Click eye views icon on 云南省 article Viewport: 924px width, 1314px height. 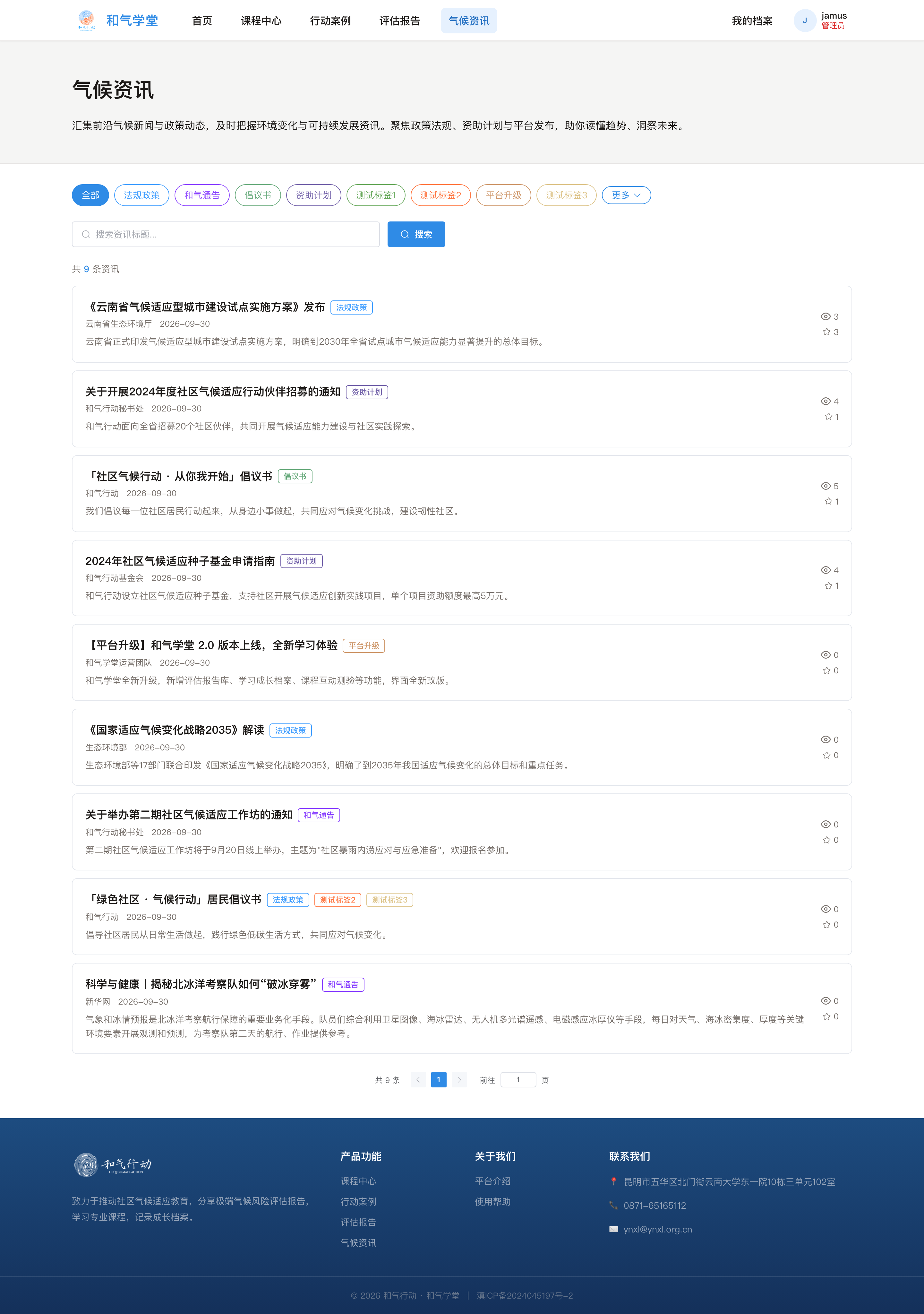(x=826, y=316)
